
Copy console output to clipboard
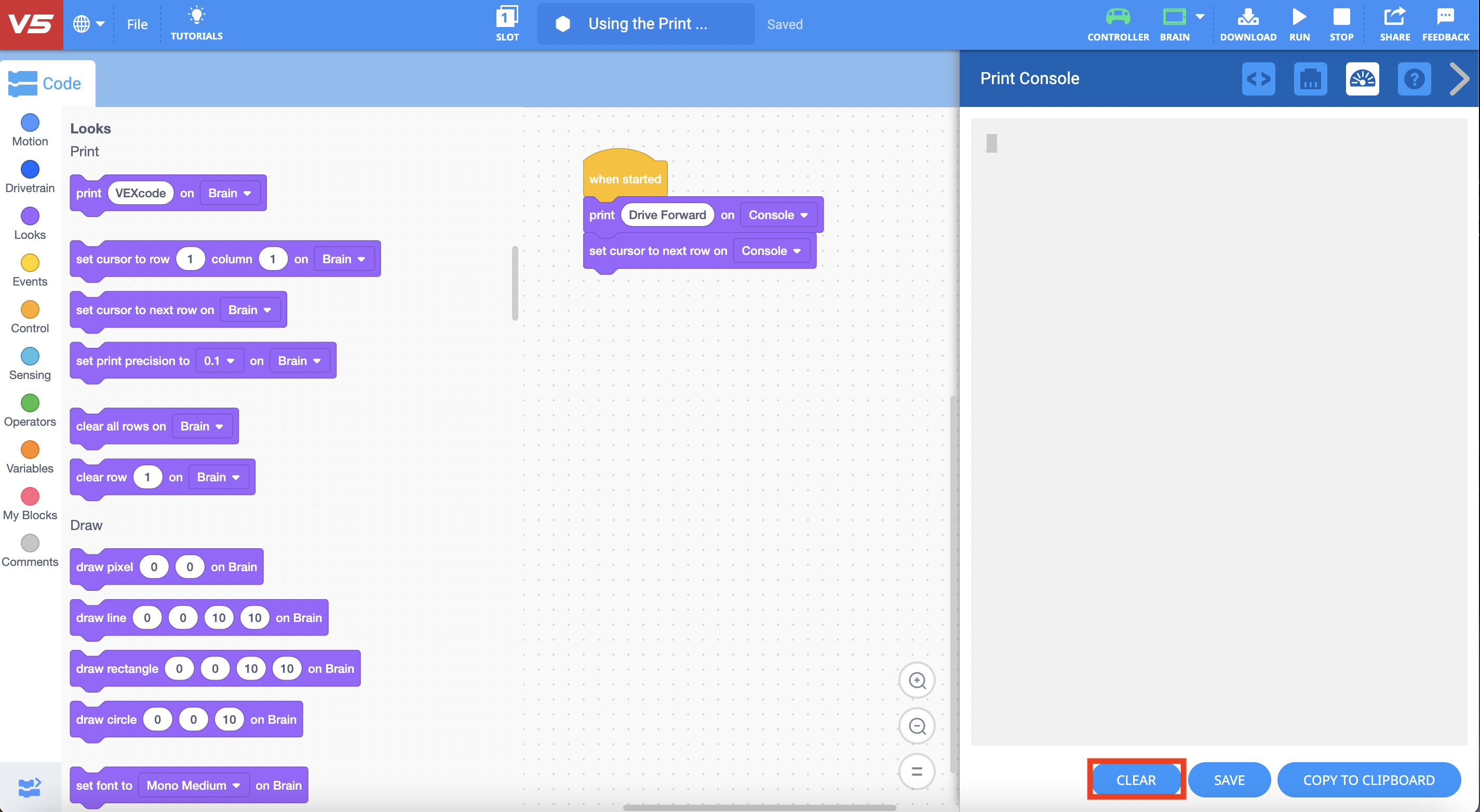[x=1369, y=779]
